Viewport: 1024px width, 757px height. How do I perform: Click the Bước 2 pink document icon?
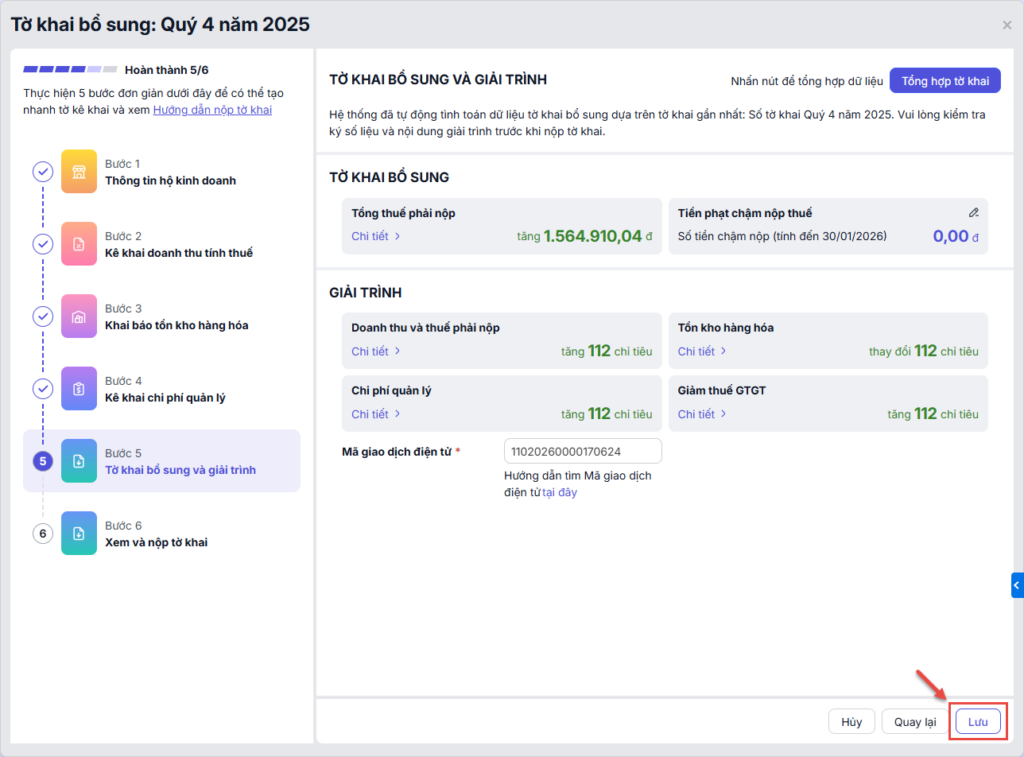click(x=79, y=244)
